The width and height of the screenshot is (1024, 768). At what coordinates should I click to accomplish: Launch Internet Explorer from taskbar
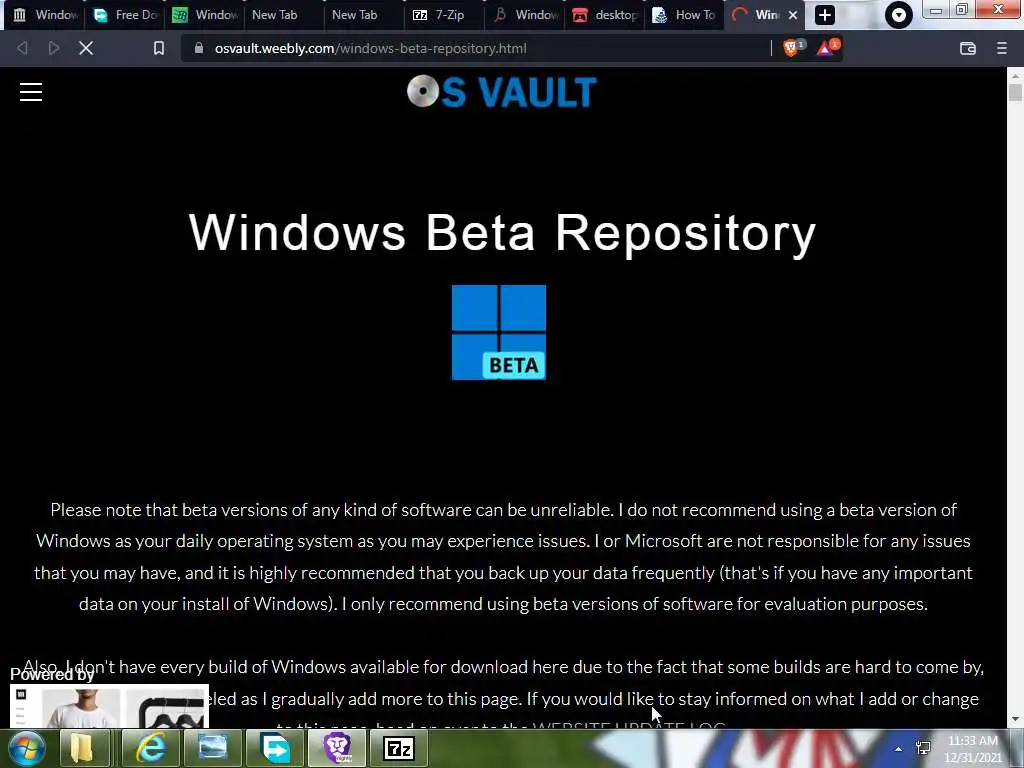point(150,748)
